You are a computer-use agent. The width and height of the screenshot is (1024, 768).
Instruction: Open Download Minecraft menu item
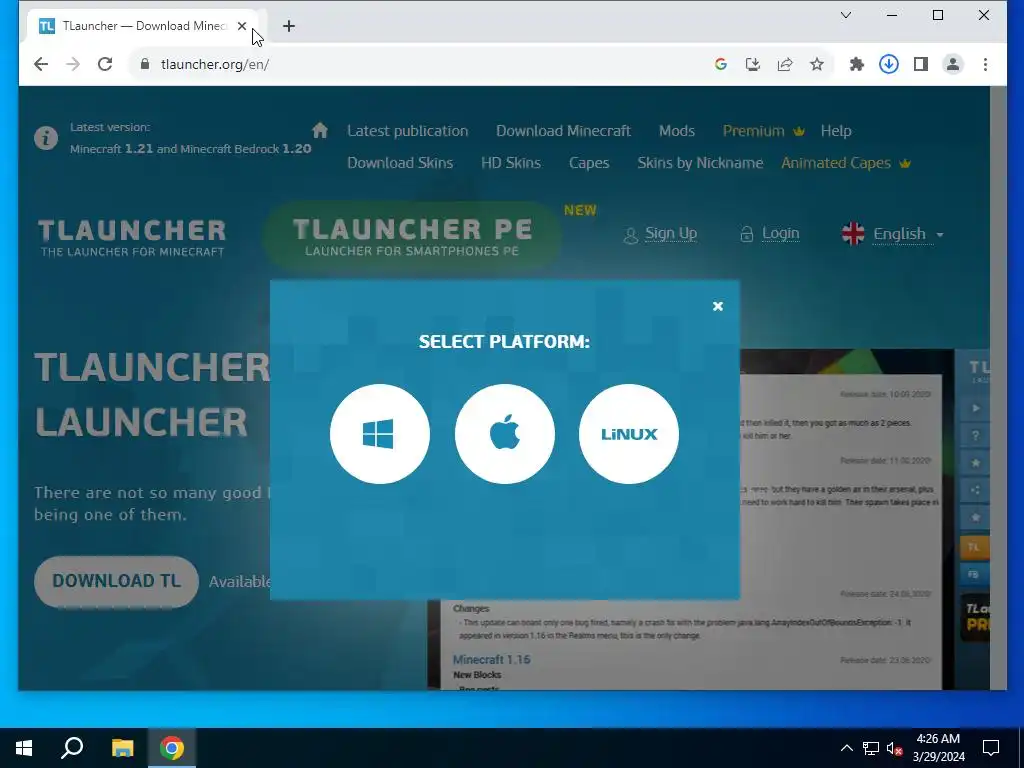point(563,131)
